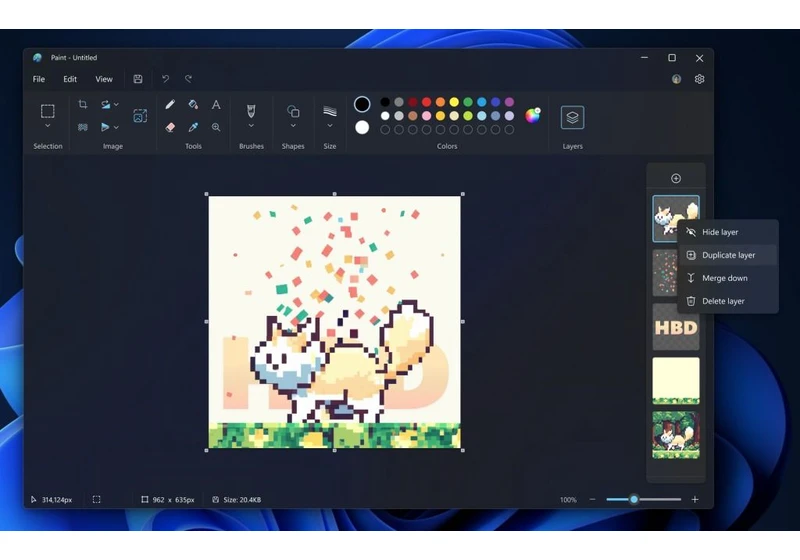Select the Text tool

coord(216,105)
